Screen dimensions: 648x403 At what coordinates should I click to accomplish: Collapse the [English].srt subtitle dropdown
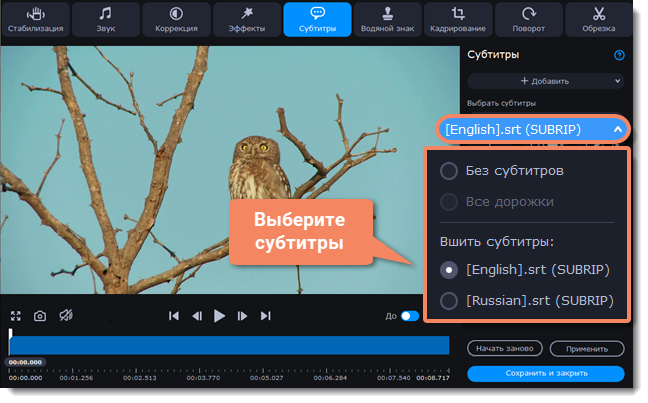point(618,129)
